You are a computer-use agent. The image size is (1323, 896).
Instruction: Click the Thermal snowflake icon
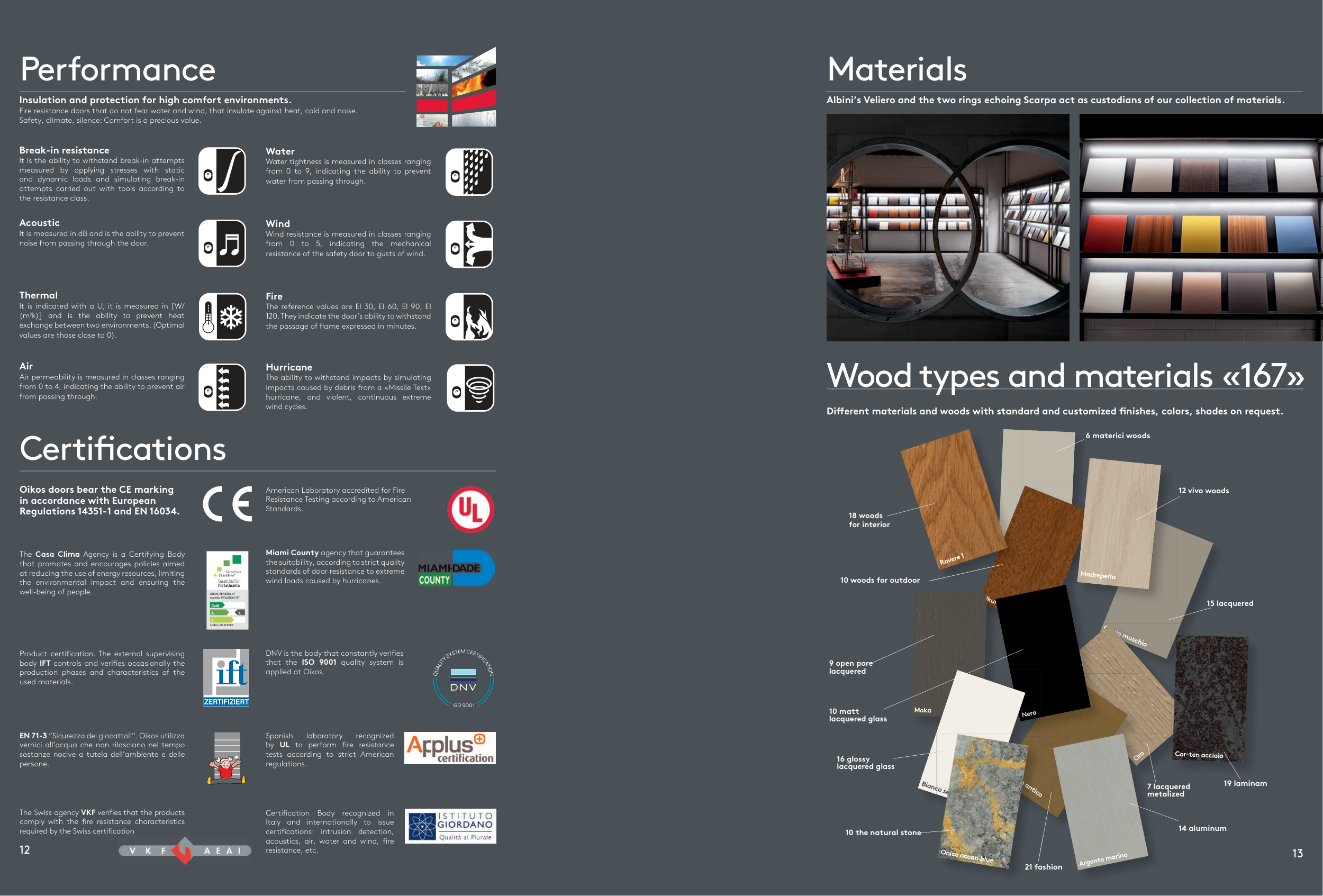click(x=222, y=316)
